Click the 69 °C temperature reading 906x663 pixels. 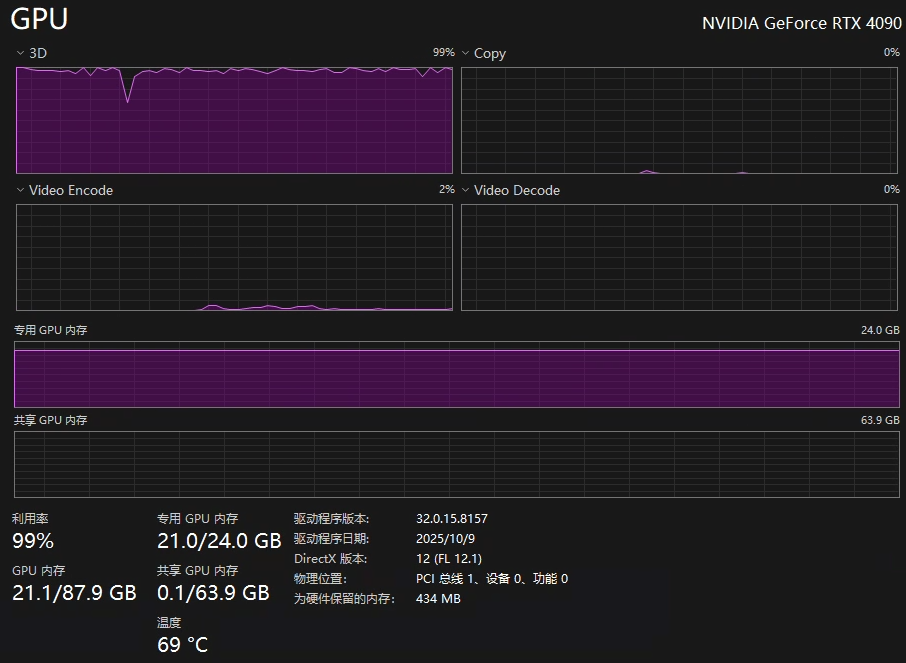[183, 645]
